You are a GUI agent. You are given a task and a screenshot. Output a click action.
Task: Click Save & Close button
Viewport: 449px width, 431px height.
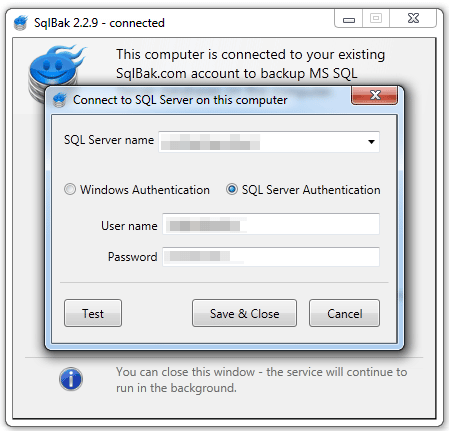244,313
